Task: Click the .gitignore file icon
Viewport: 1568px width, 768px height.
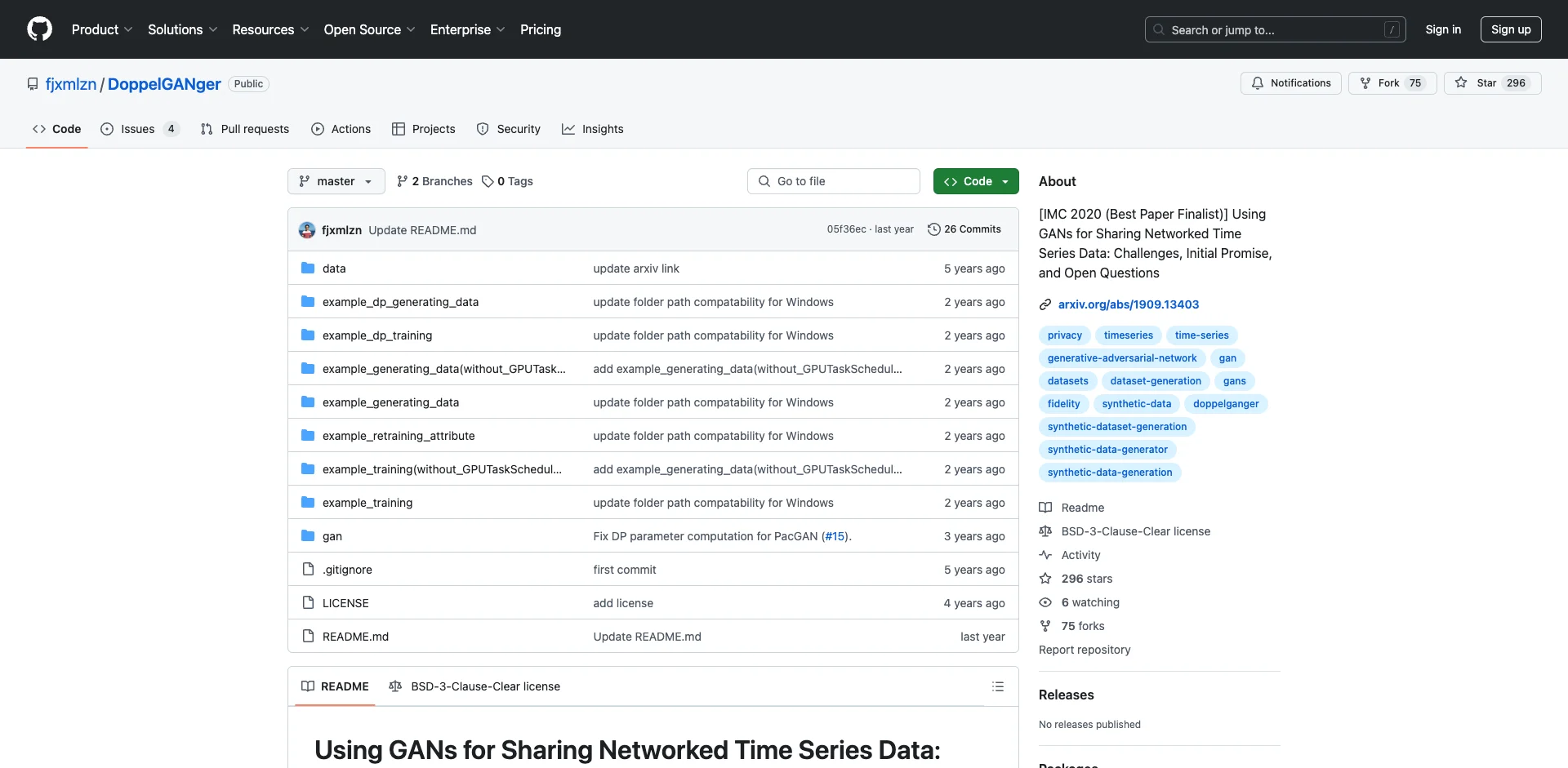Action: pyautogui.click(x=308, y=569)
